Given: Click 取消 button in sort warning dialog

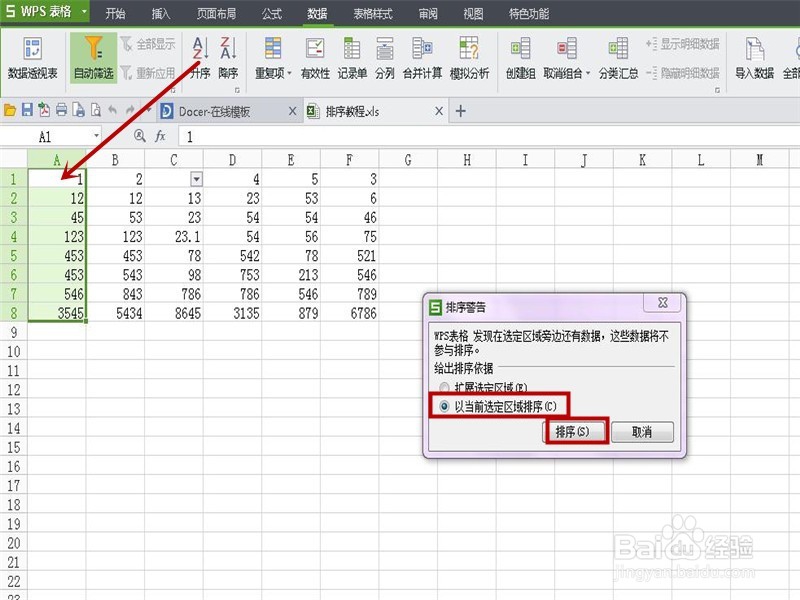Looking at the screenshot, I should 642,432.
